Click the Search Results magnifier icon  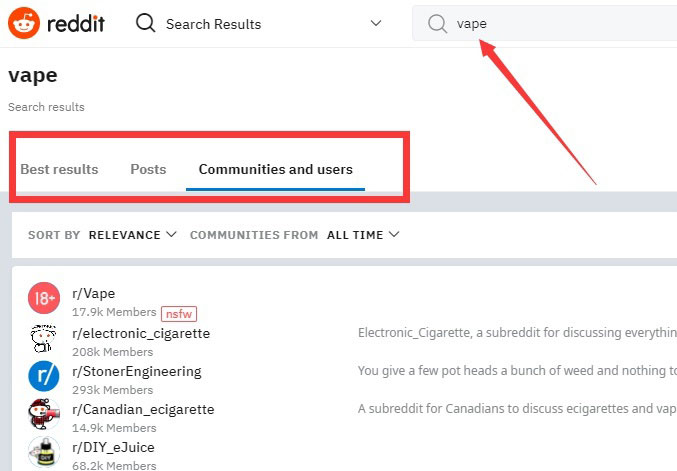coord(146,23)
